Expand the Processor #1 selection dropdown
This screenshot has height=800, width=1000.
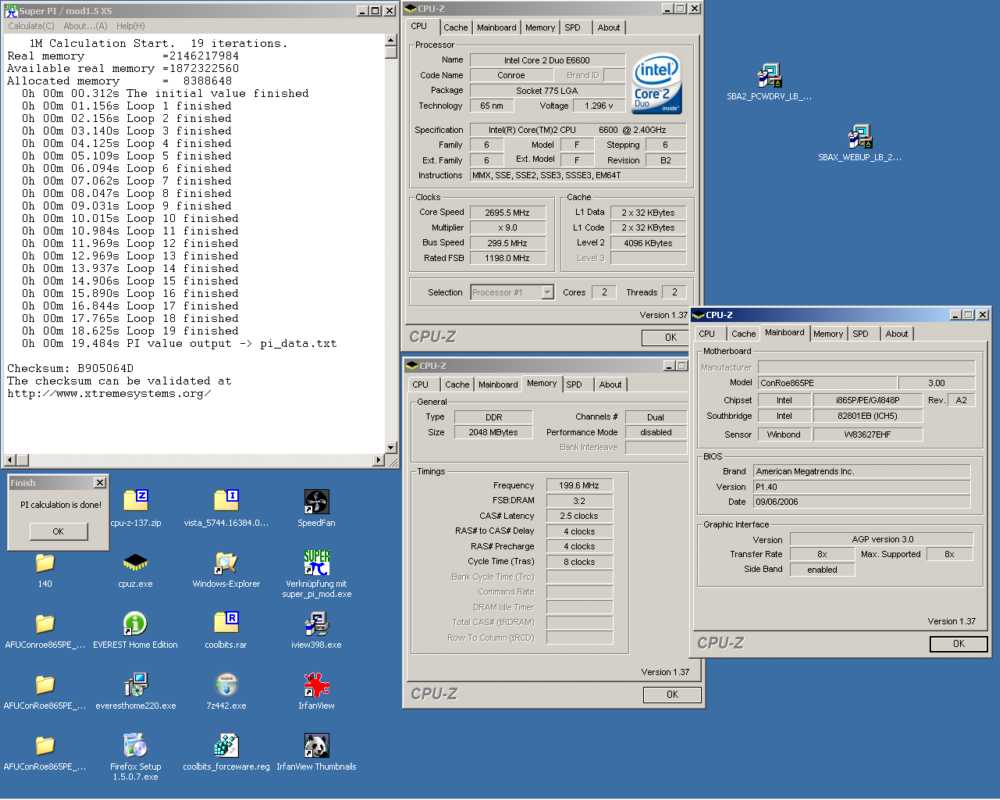(x=547, y=292)
